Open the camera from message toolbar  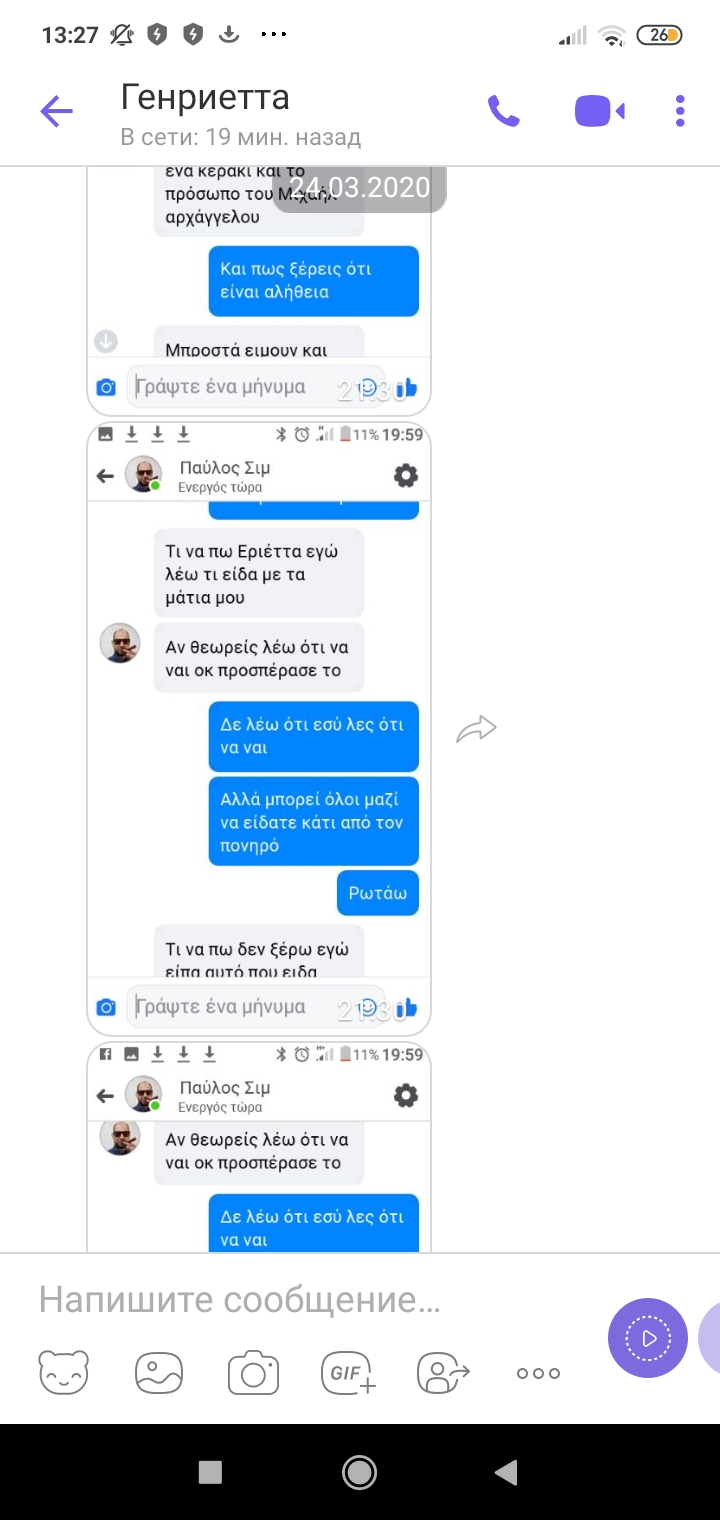[x=253, y=1372]
